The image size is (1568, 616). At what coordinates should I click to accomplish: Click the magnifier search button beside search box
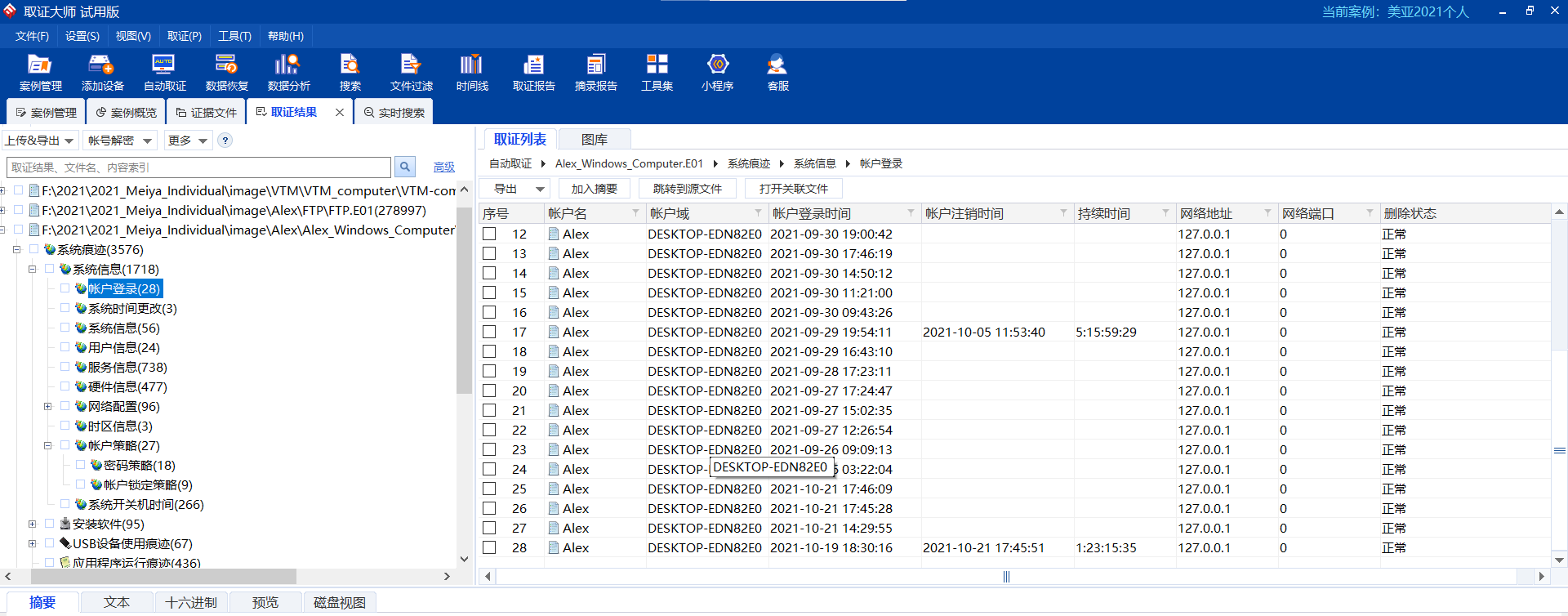(404, 167)
